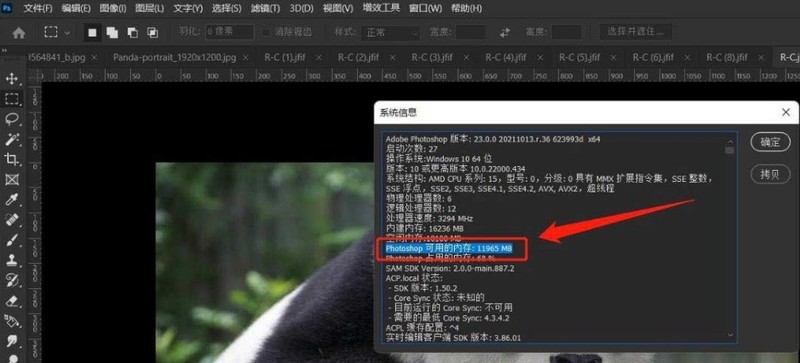Select the Paint Bucket tool
The height and width of the screenshot is (363, 800).
12,321
